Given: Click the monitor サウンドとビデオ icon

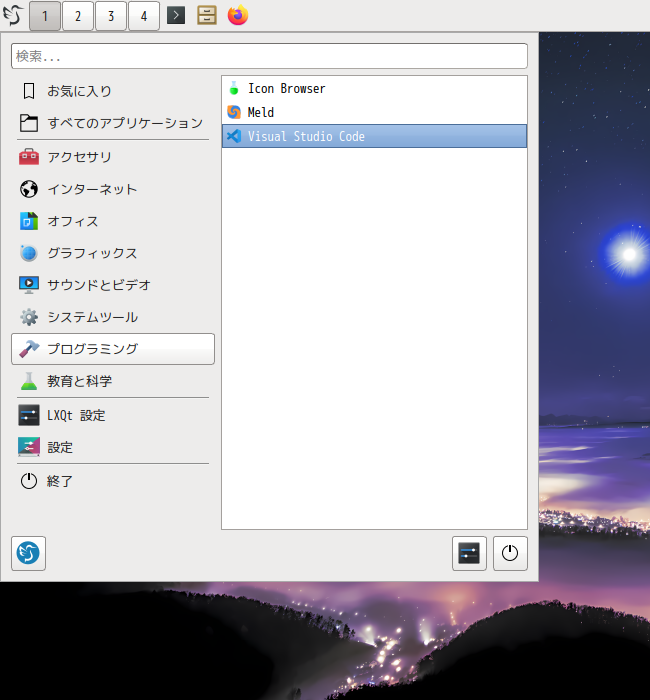Looking at the screenshot, I should click(x=29, y=285).
